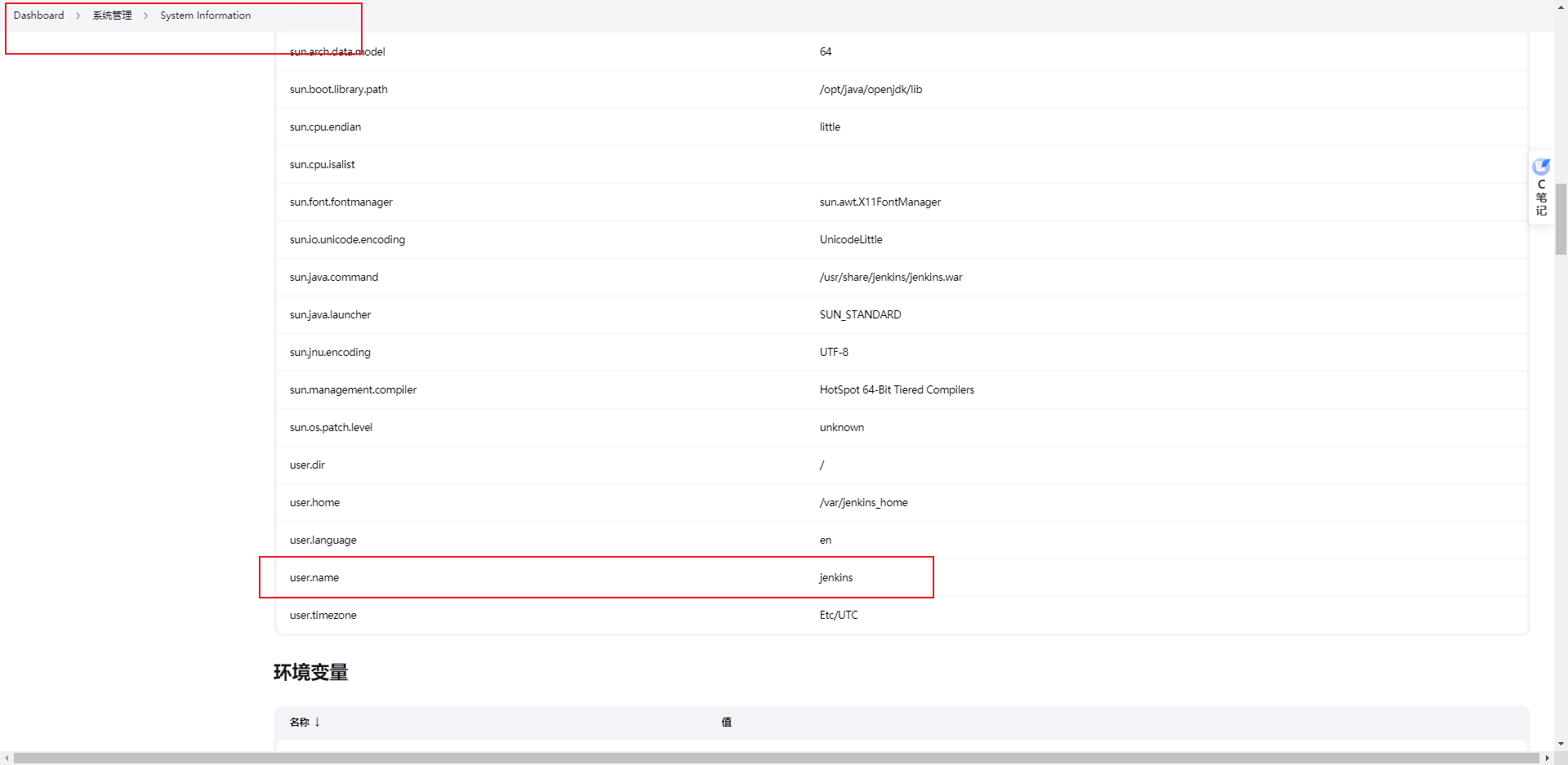Select value HotSpot 64-Bit Tiered Compilers
Viewport: 1568px width, 765px height.
pyautogui.click(x=897, y=389)
